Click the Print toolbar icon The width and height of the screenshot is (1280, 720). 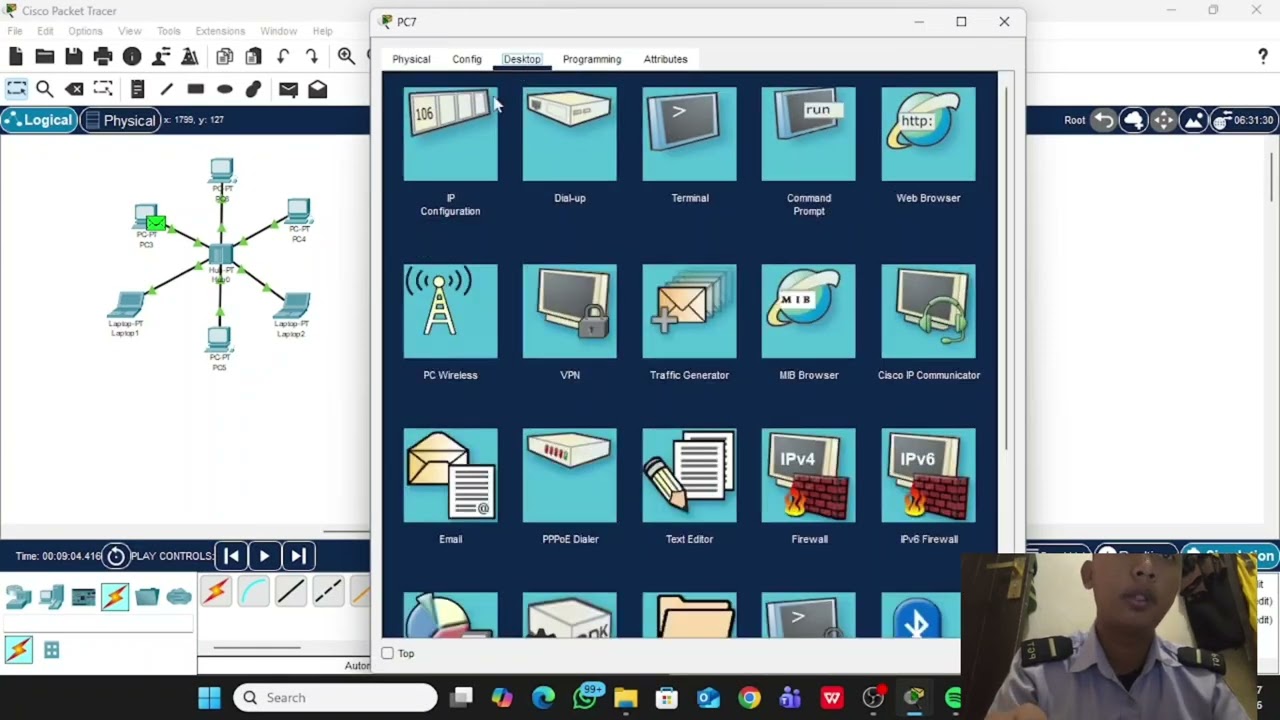coord(103,57)
